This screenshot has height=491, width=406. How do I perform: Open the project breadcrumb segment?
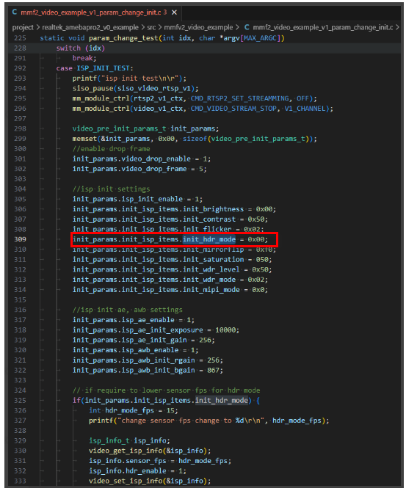(x=23, y=27)
